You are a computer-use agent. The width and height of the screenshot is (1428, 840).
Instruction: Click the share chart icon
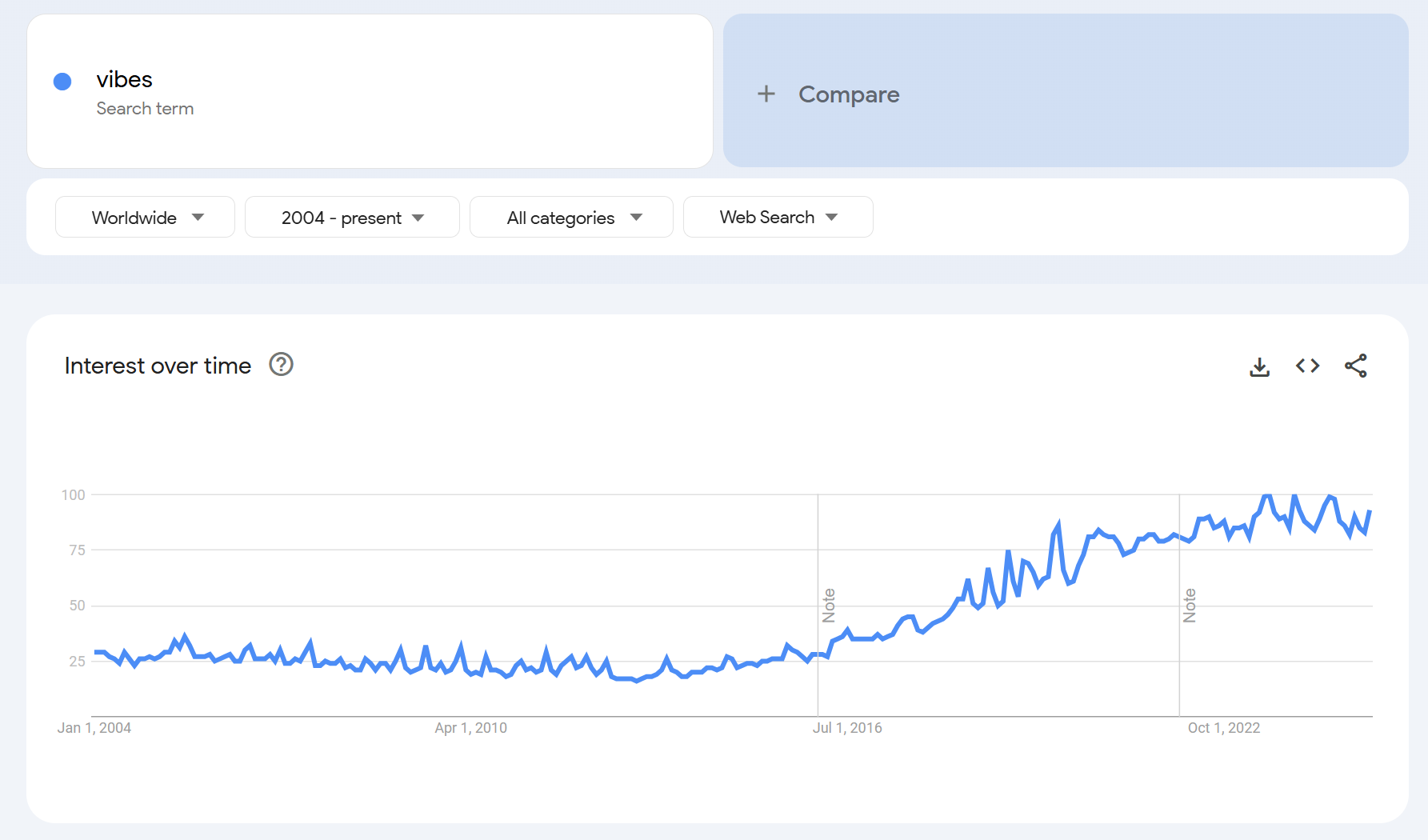pos(1355,366)
